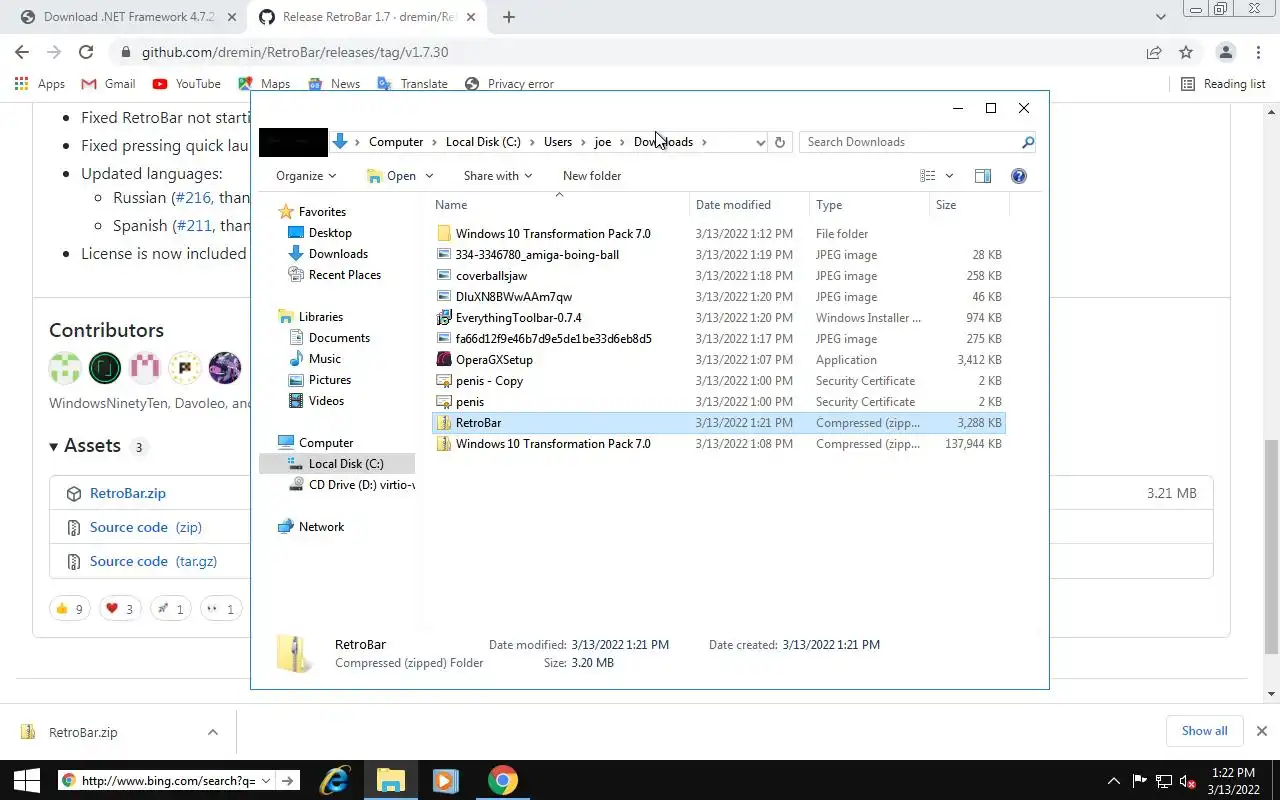Refresh the Downloads folder view
Image resolution: width=1280 pixels, height=800 pixels.
click(781, 142)
